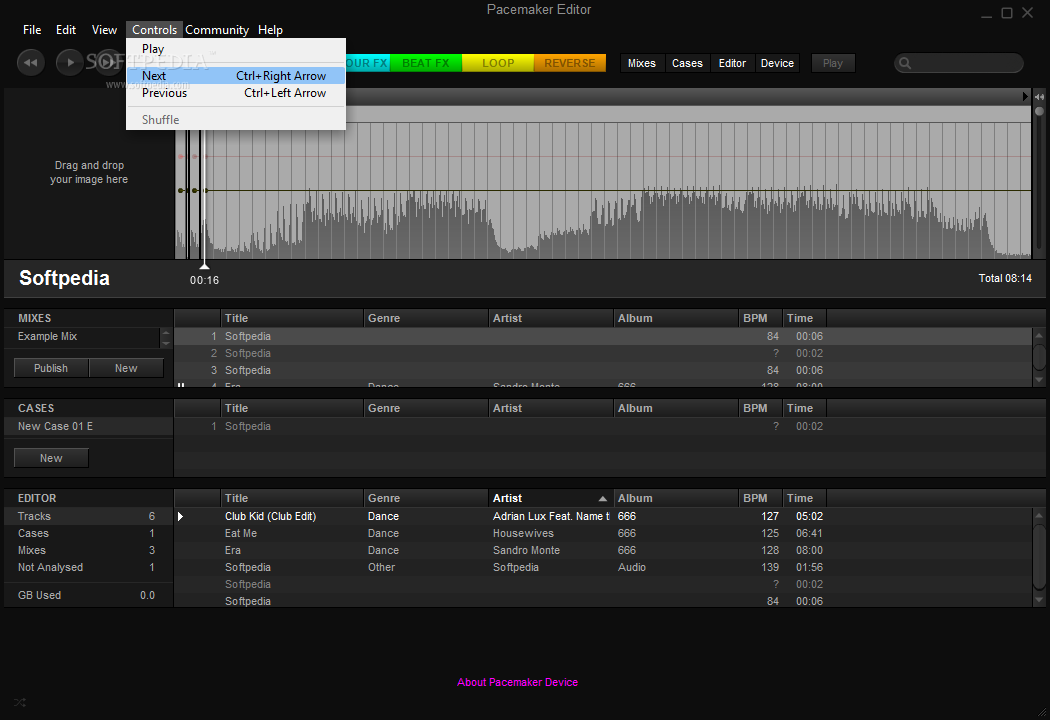Click the New button under Mixes

126,368
